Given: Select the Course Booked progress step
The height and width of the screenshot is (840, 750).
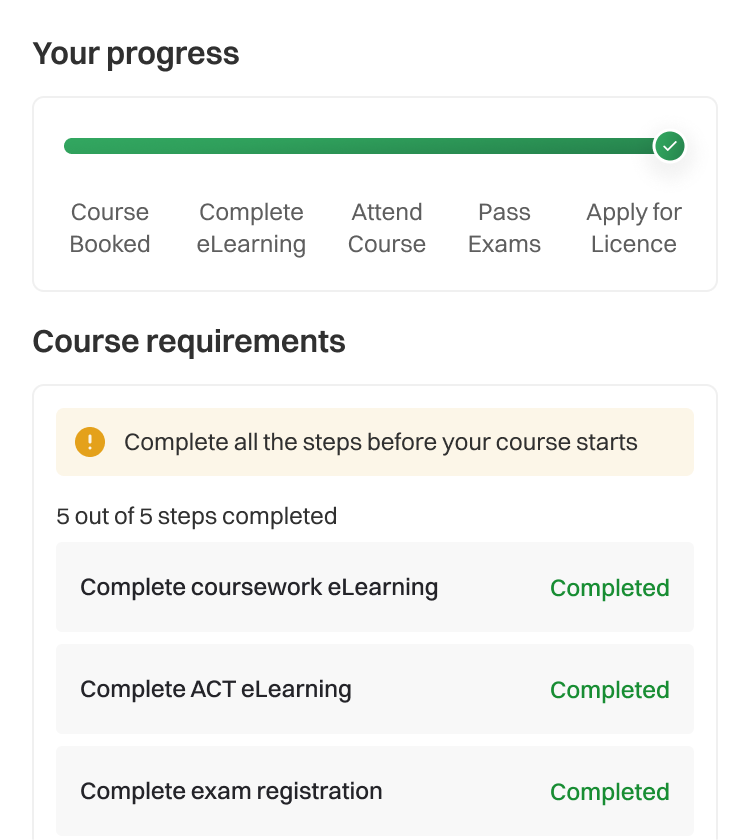Looking at the screenshot, I should [x=110, y=228].
